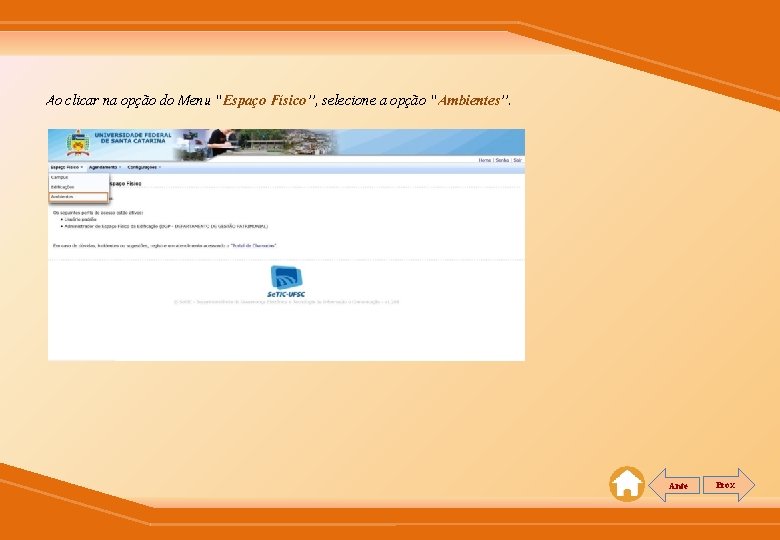Viewport: 780px width, 540px height.
Task: Click the Home link at top right
Action: (x=485, y=160)
